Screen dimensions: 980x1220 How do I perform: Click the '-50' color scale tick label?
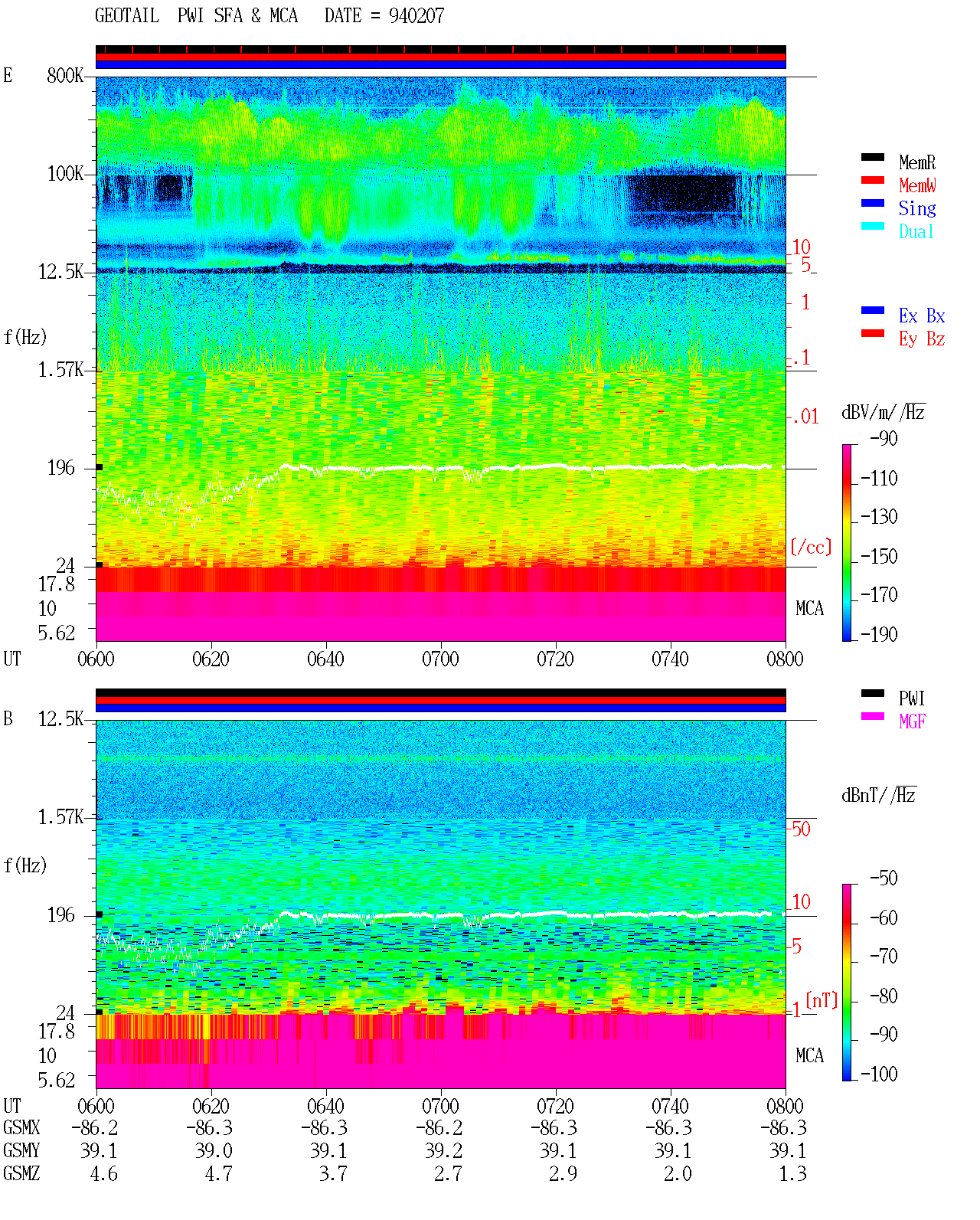coord(884,878)
